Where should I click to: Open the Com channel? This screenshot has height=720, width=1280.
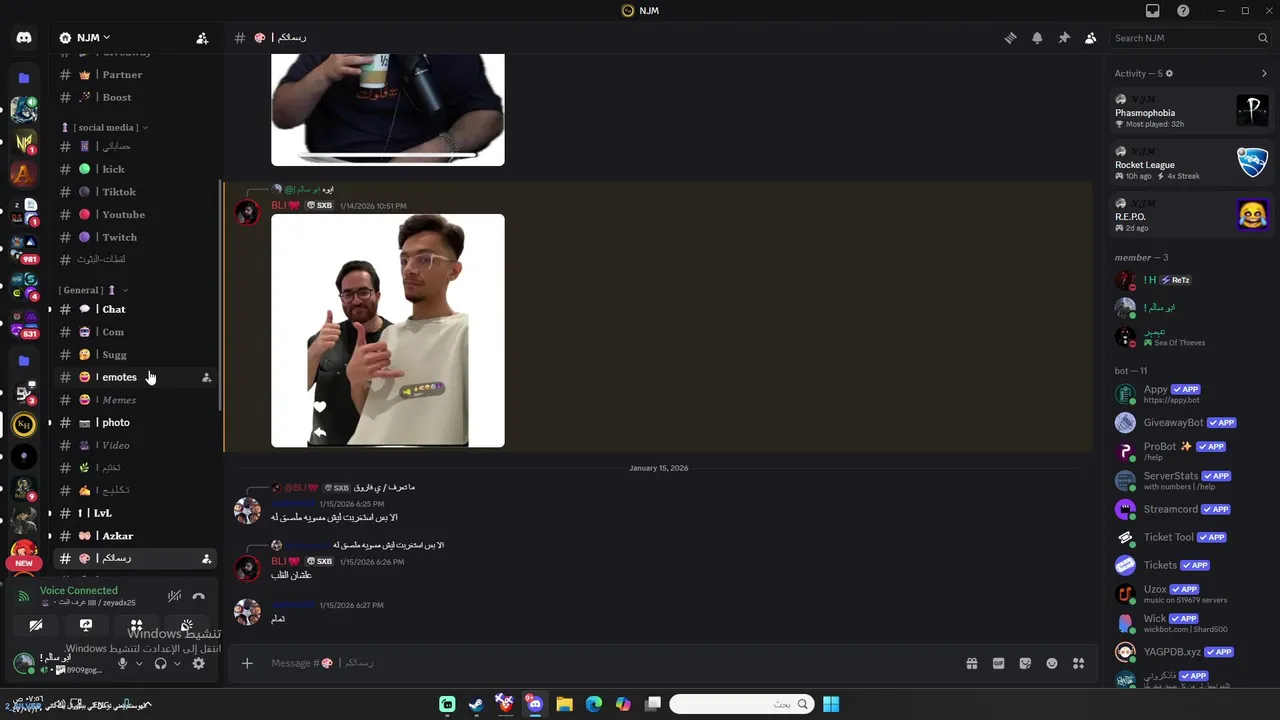pyautogui.click(x=136, y=332)
